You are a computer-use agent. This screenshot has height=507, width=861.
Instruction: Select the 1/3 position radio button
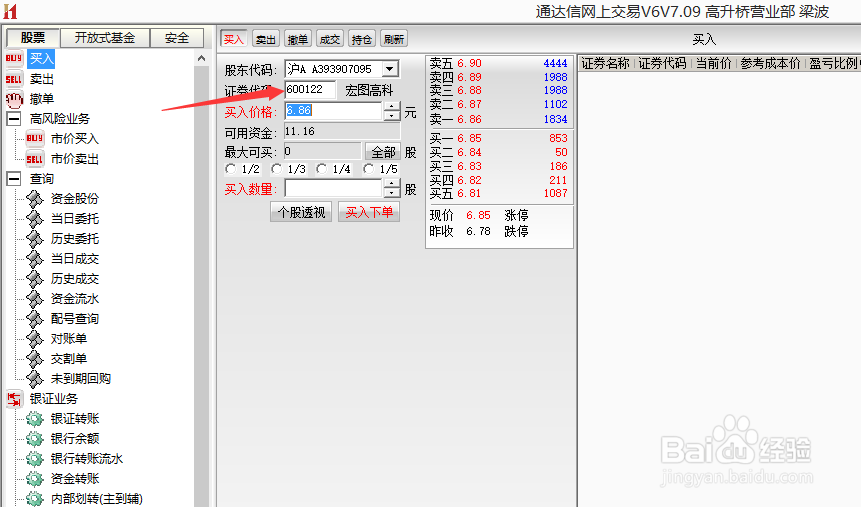coord(276,169)
